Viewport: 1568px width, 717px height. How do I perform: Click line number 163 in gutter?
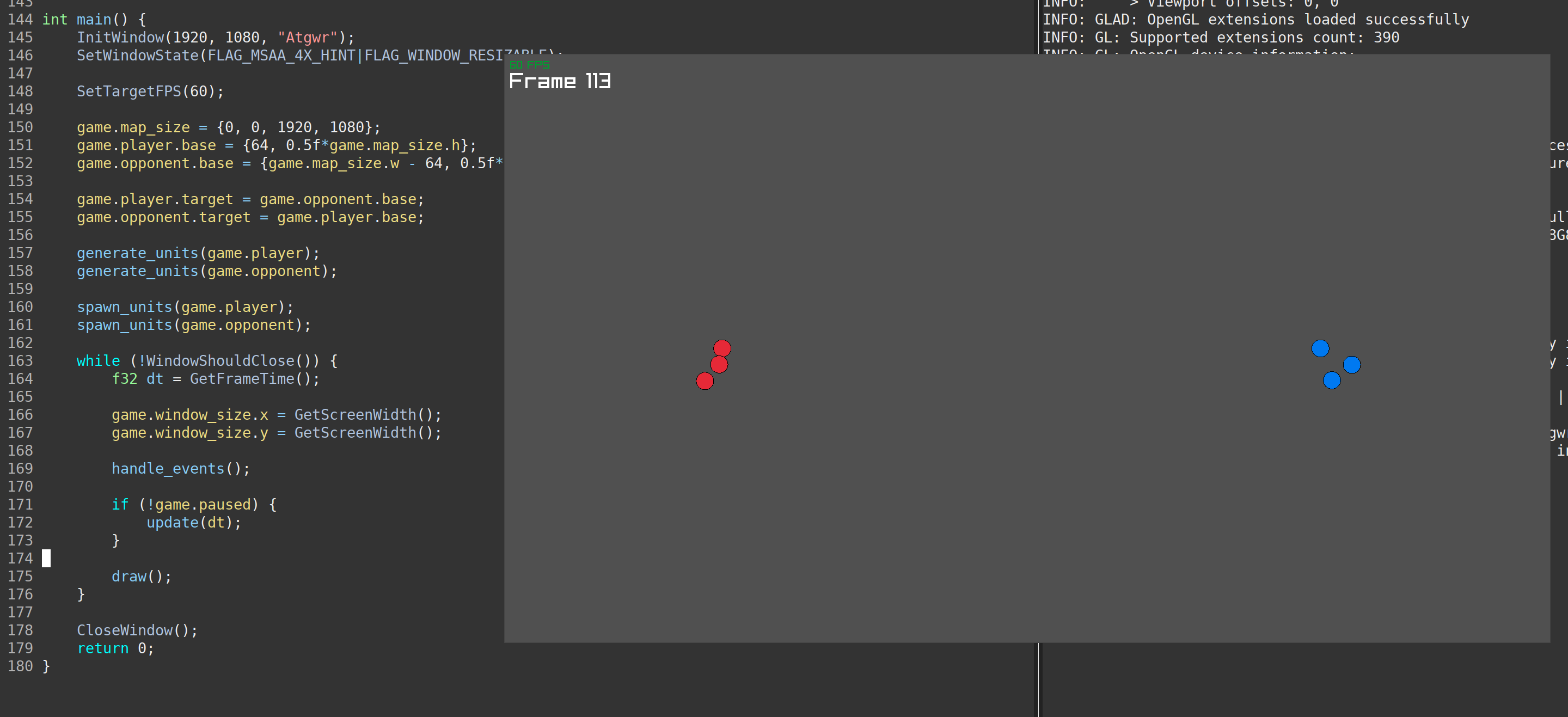[x=20, y=361]
